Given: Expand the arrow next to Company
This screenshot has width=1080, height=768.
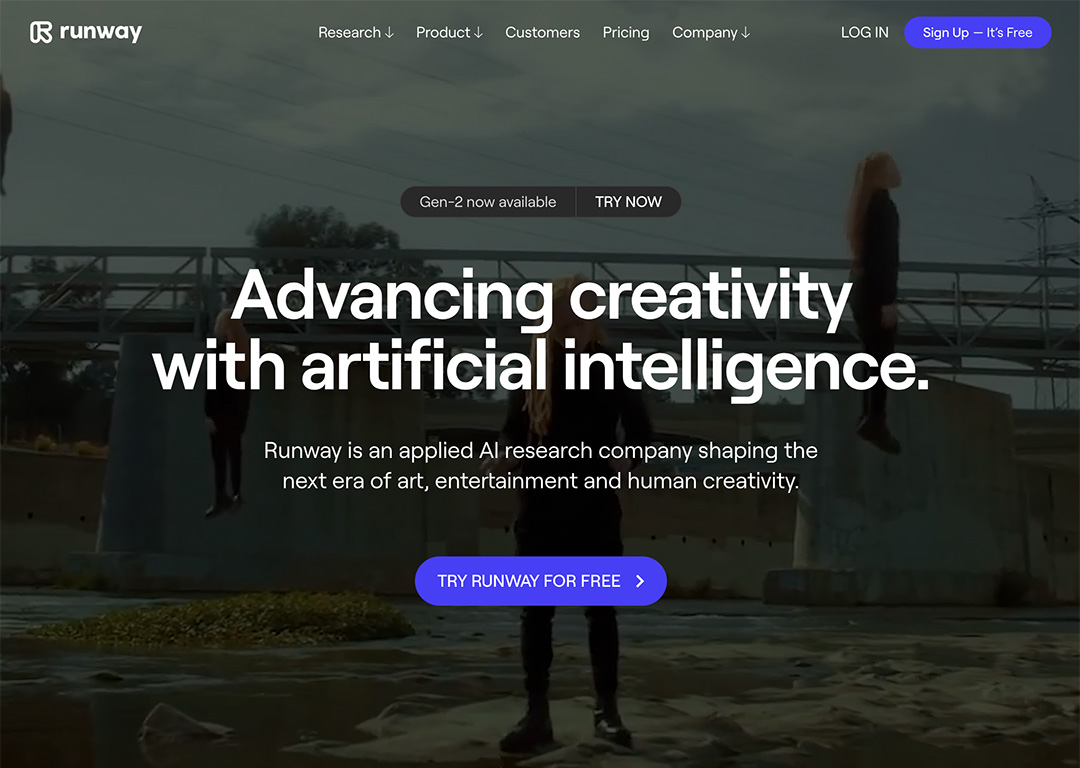Looking at the screenshot, I should click(745, 32).
